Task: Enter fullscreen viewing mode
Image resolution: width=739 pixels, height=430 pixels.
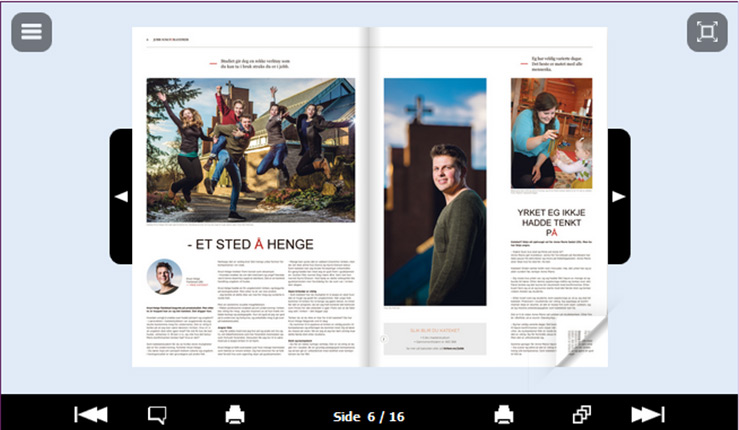Action: [x=707, y=32]
